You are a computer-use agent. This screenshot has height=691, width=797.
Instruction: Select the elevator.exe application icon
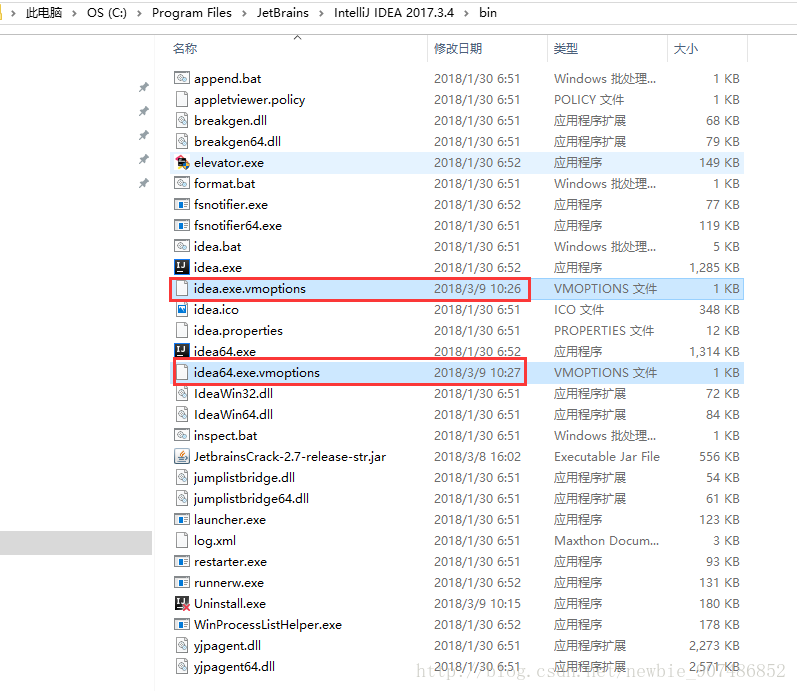click(182, 162)
